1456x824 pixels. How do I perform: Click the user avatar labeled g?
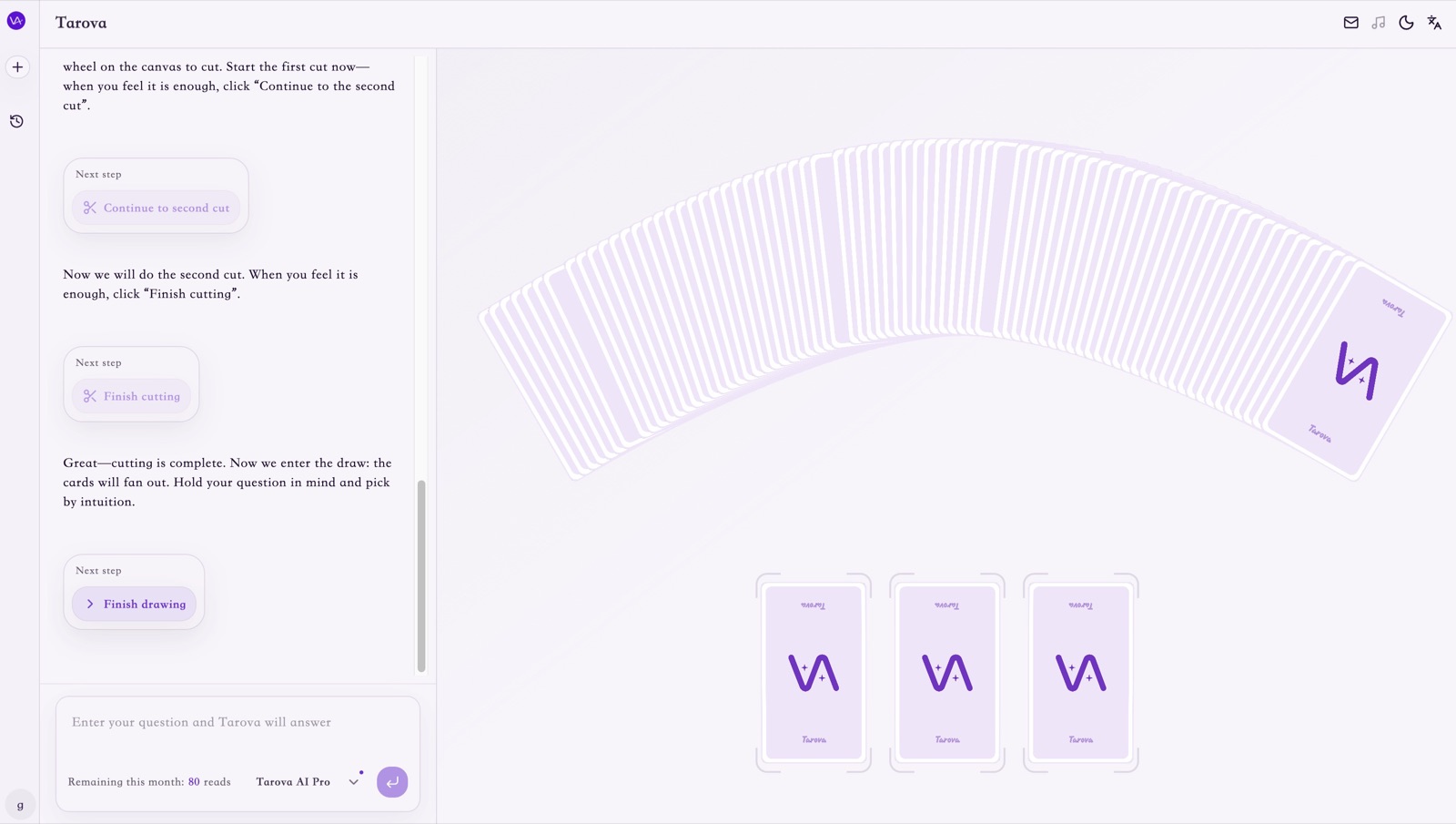[x=20, y=805]
